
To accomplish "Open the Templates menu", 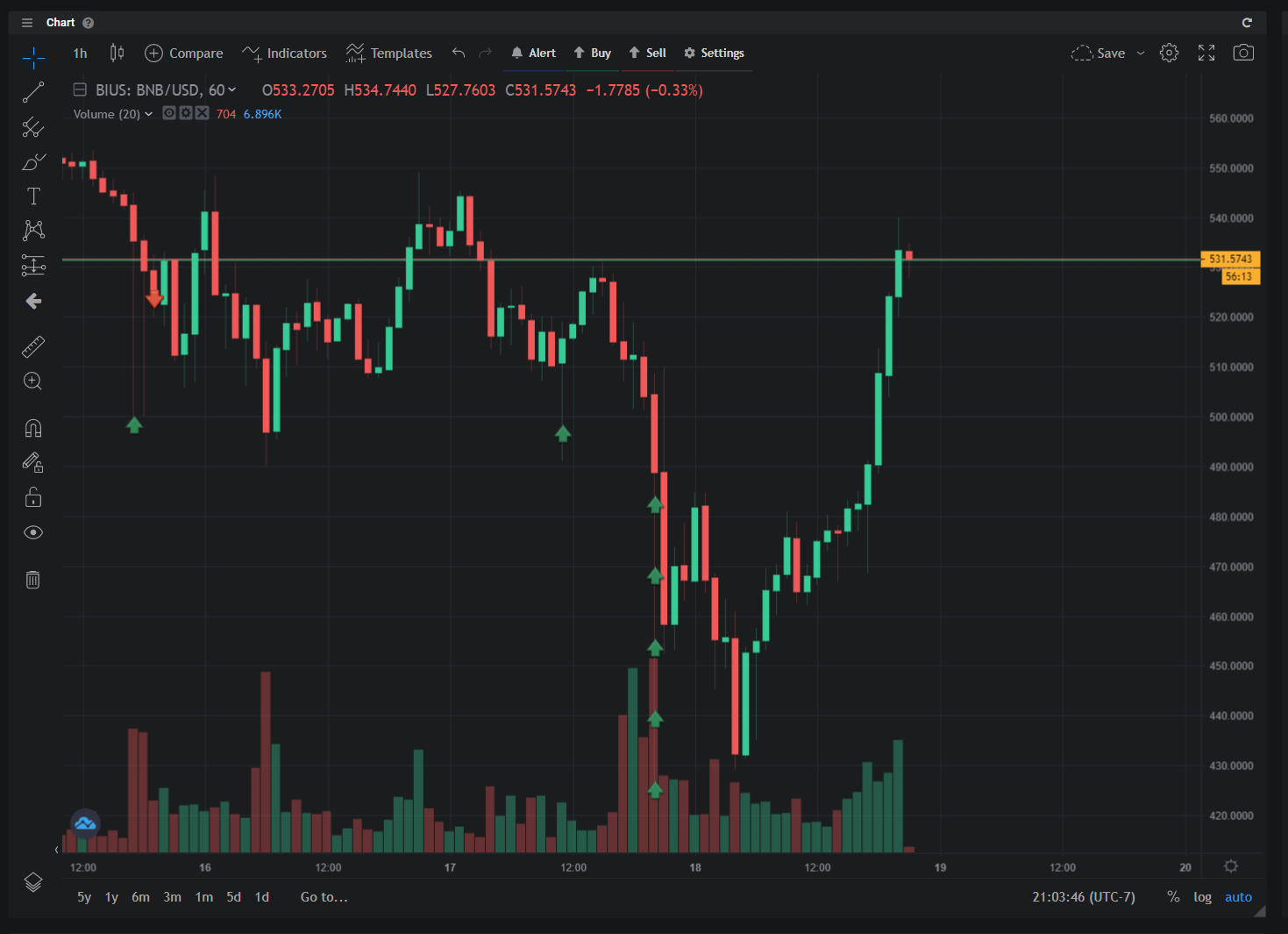I will (x=389, y=53).
